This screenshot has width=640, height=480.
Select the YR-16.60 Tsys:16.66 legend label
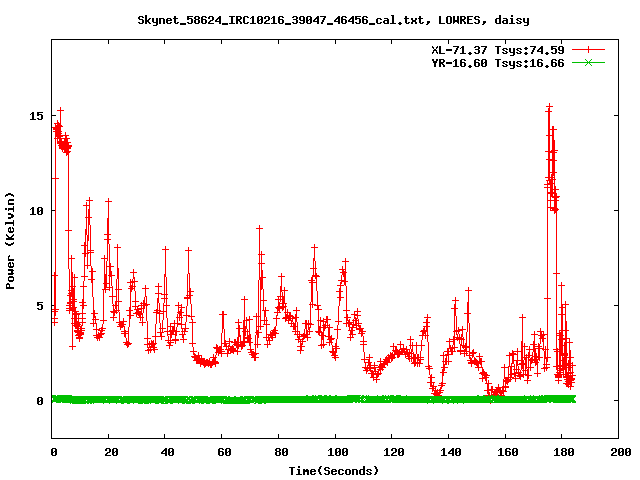[498, 63]
